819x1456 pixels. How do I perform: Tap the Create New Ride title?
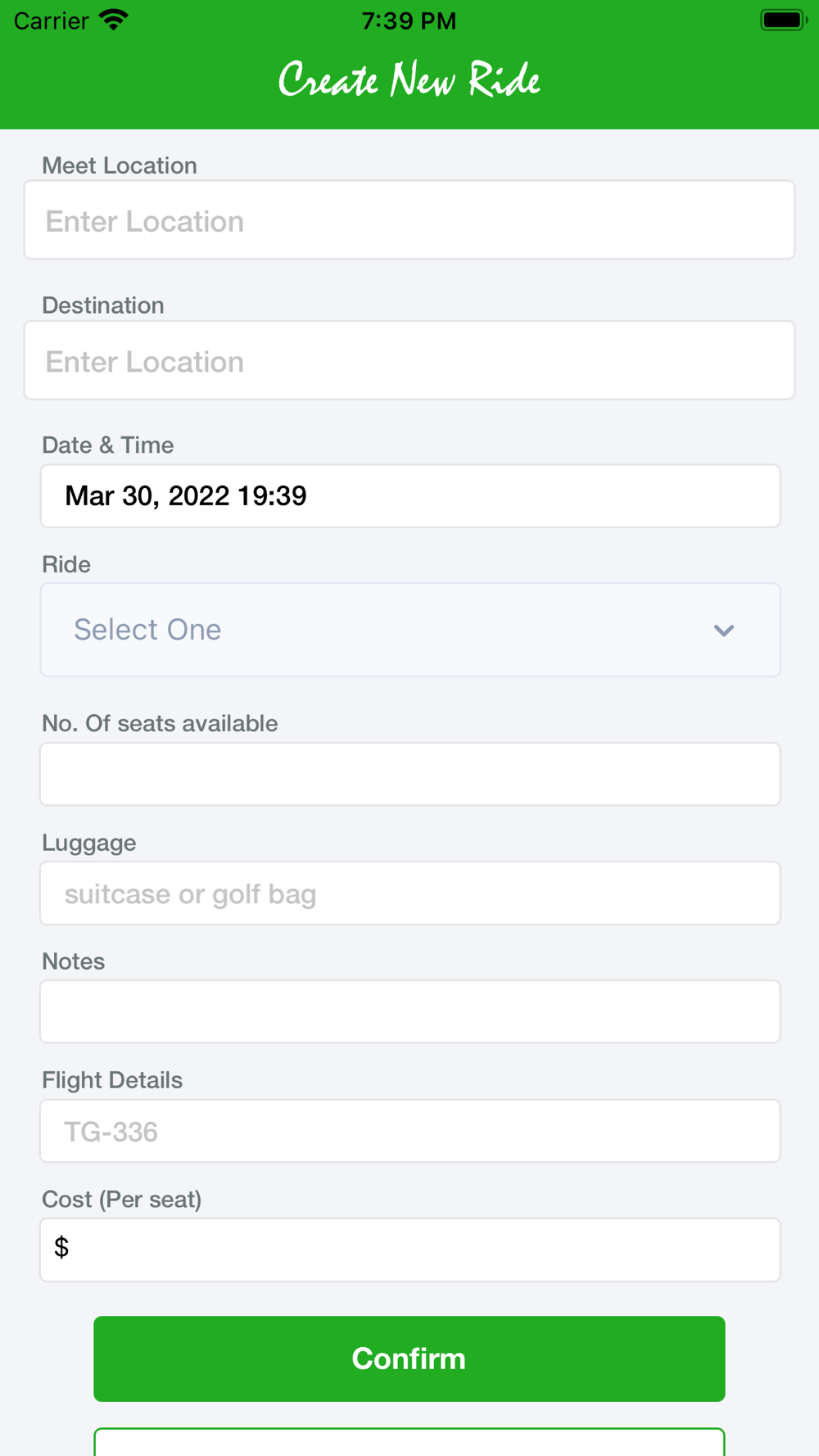point(409,80)
